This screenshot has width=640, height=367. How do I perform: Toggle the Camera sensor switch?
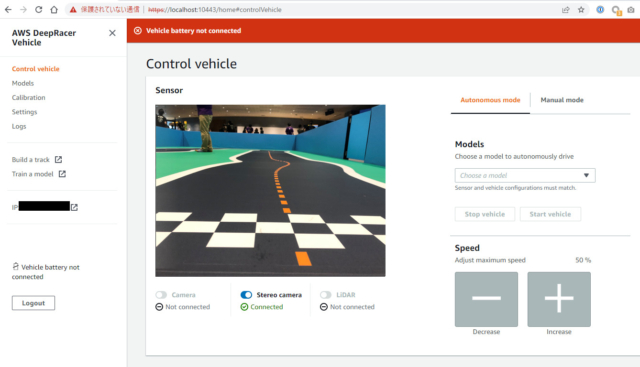click(161, 295)
